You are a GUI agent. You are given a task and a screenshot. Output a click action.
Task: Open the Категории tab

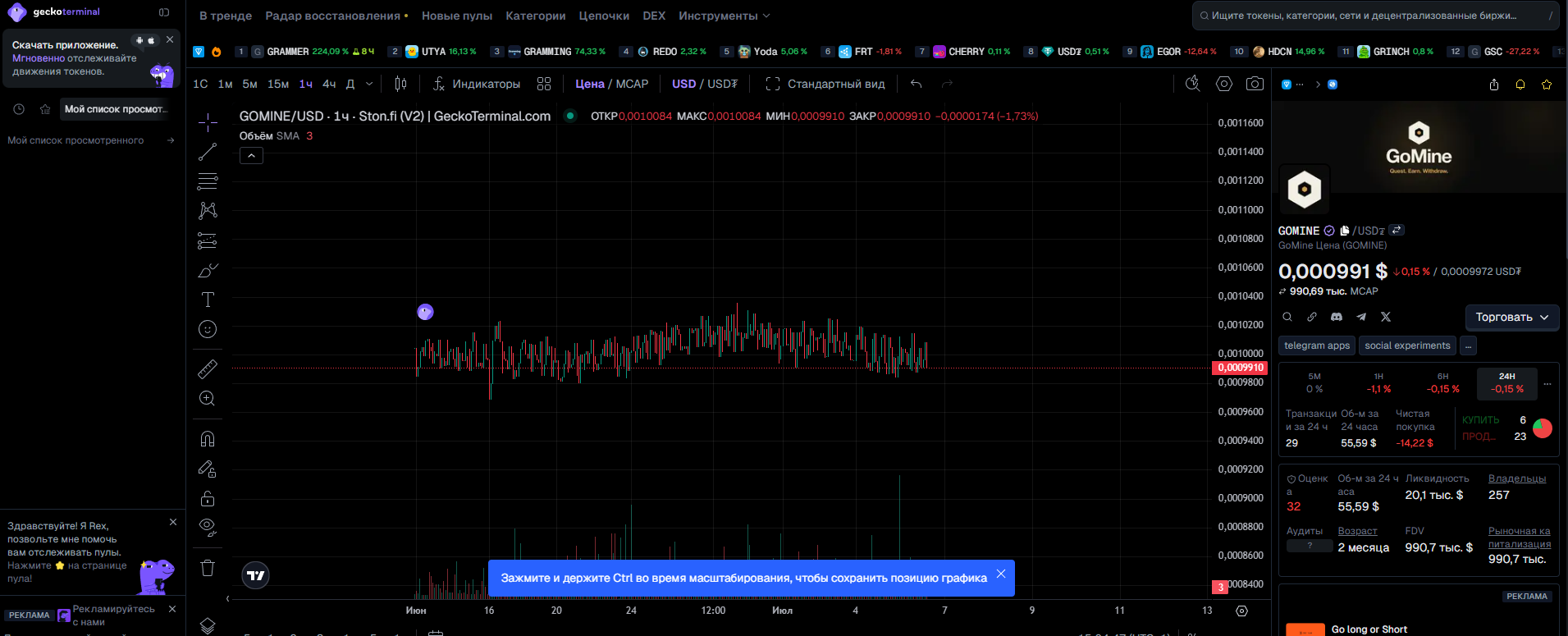535,16
